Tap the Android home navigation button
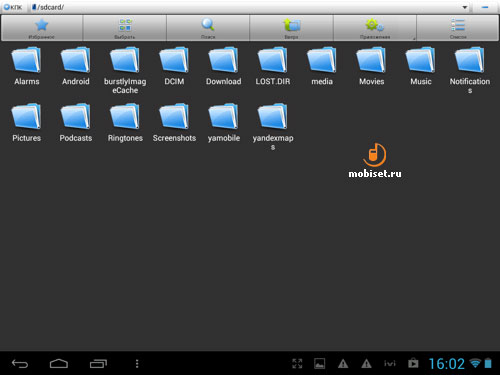The image size is (500, 375). pyautogui.click(x=59, y=363)
